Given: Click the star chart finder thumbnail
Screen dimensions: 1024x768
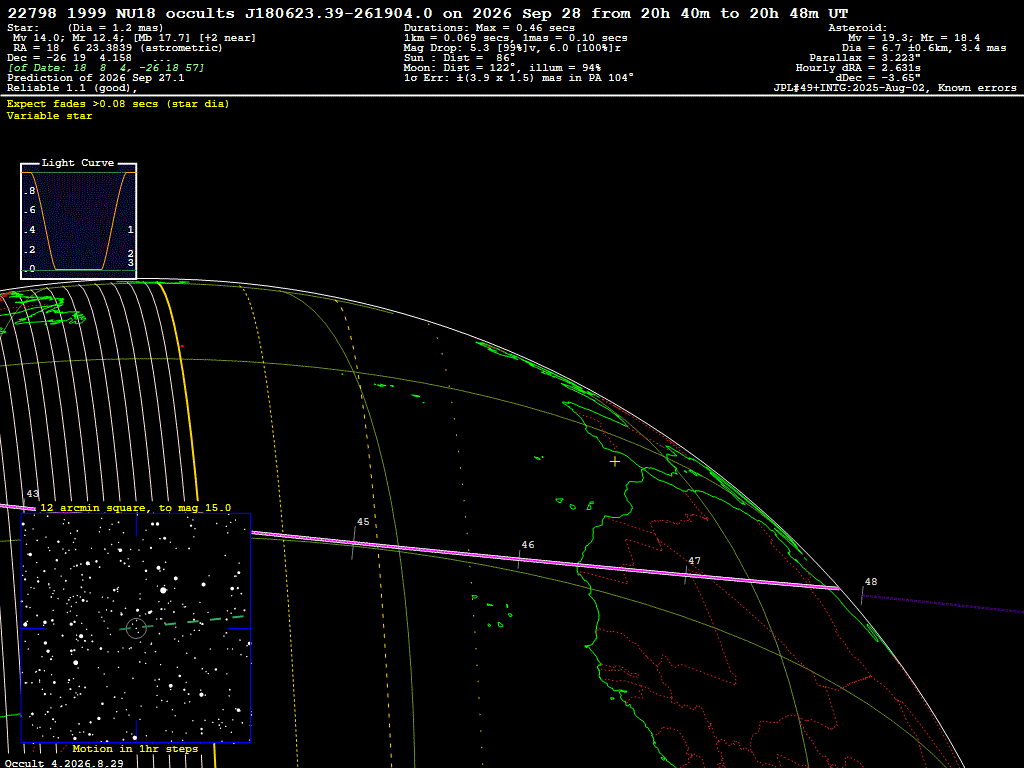Looking at the screenshot, I should coord(136,628).
